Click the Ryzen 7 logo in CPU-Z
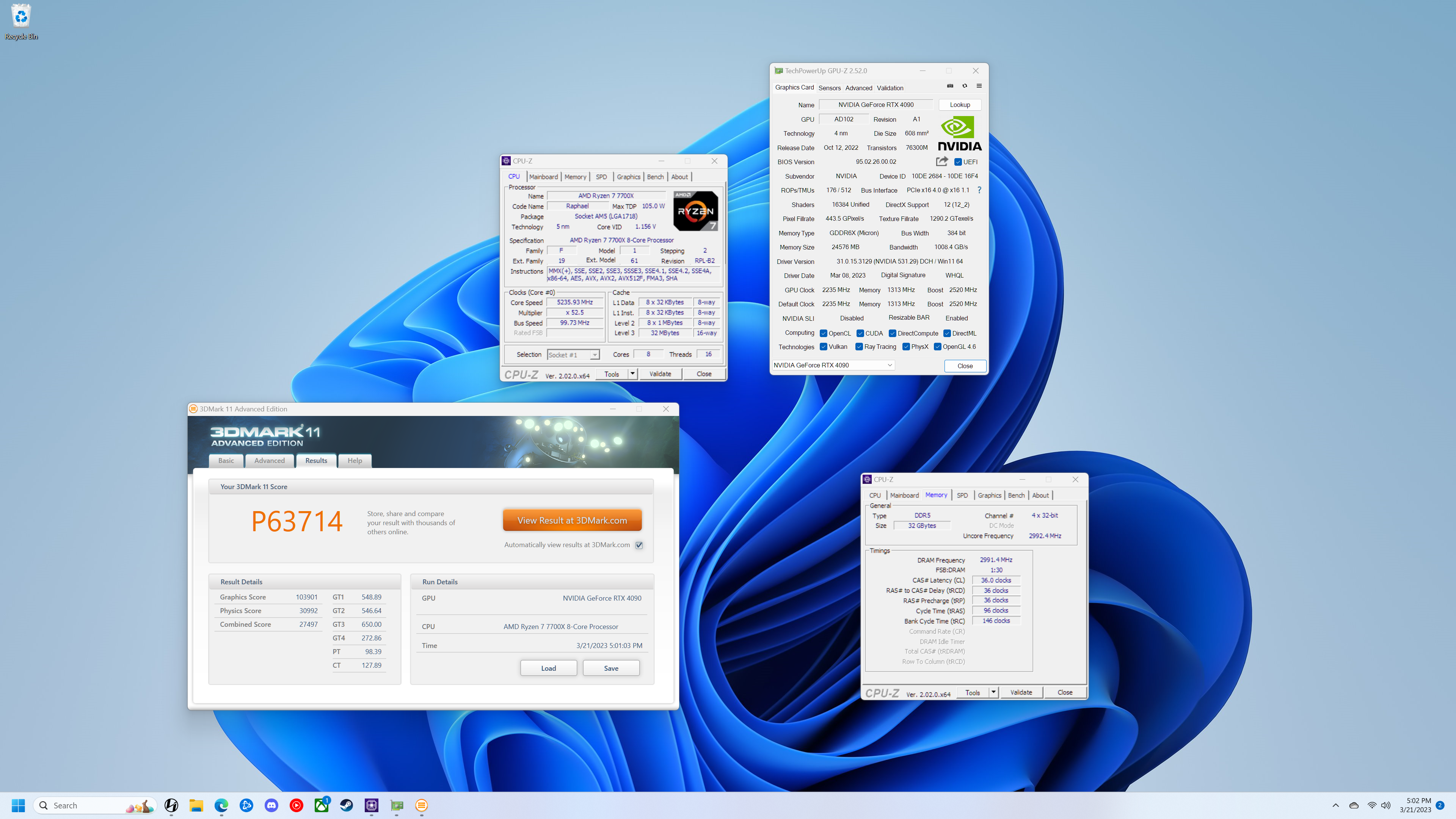Viewport: 1456px width, 819px height. [x=695, y=211]
